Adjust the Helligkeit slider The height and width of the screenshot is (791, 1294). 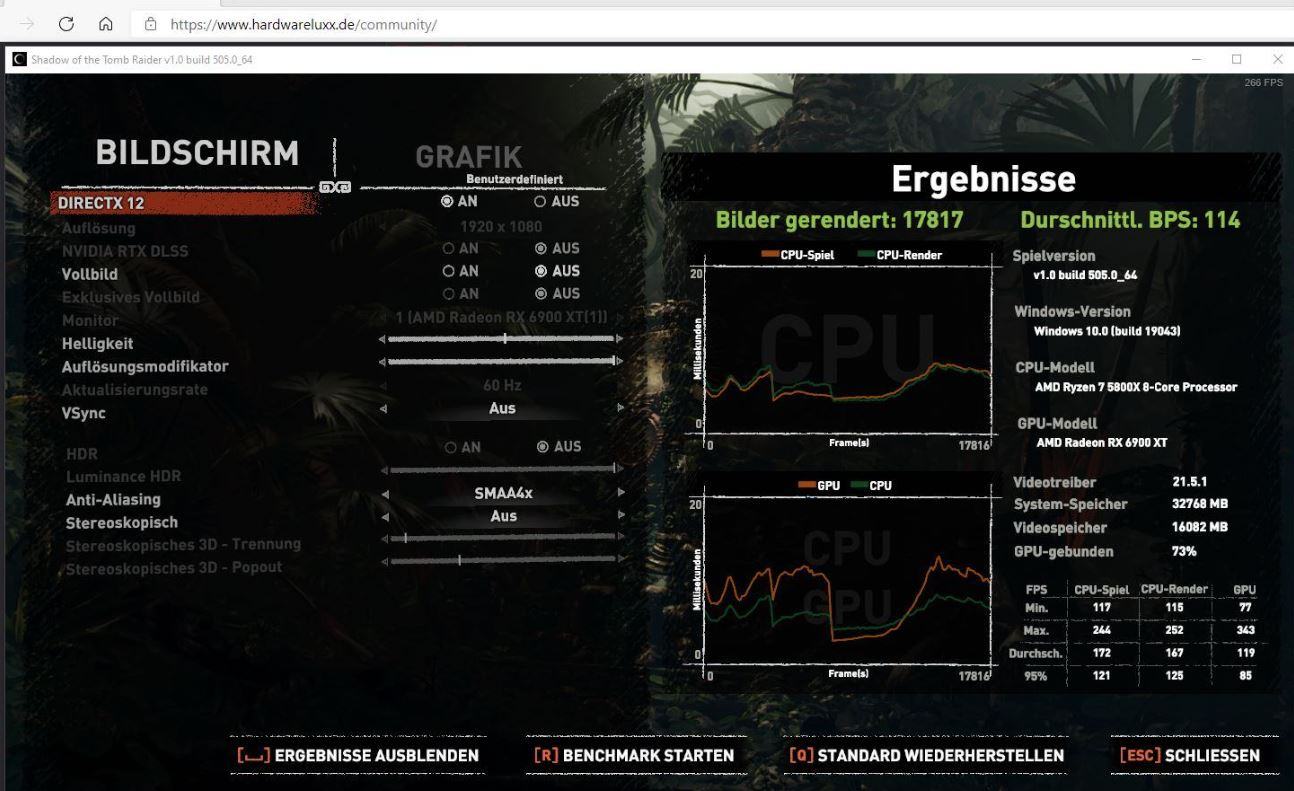(x=501, y=338)
